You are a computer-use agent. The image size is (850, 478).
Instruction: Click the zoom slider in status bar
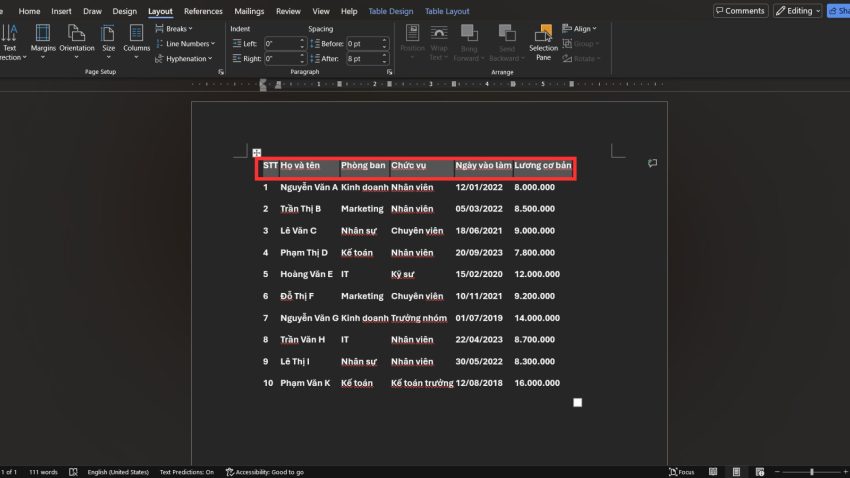click(811, 471)
